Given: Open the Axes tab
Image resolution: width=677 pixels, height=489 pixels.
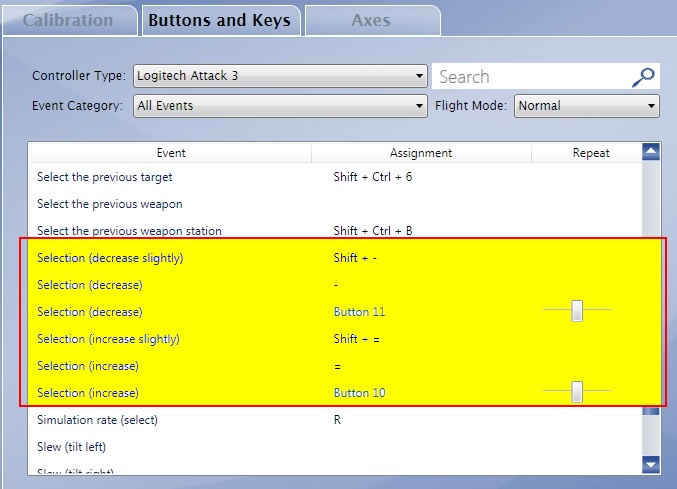Looking at the screenshot, I should point(371,20).
